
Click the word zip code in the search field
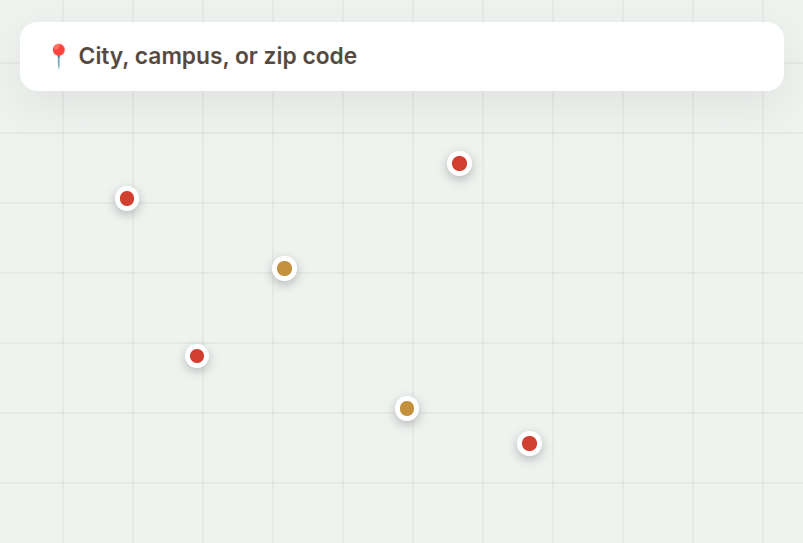(310, 56)
